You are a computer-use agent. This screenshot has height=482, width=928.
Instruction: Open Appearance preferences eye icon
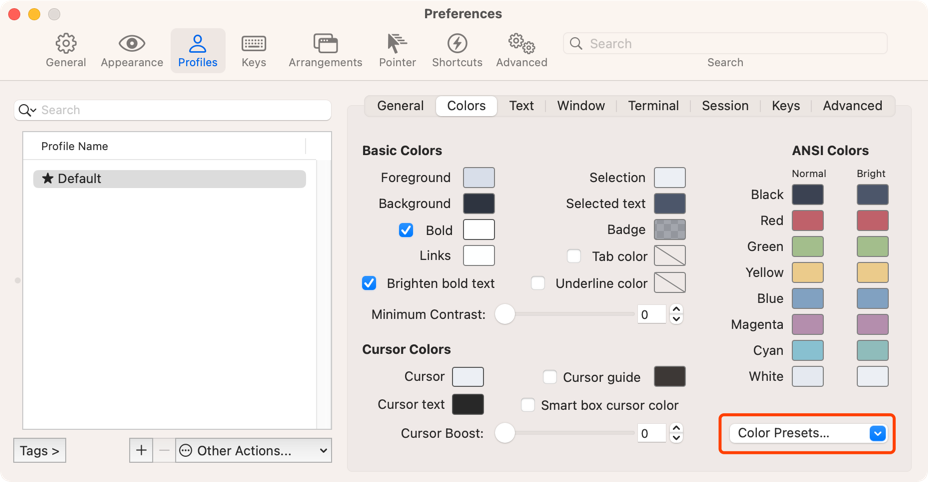pyautogui.click(x=131, y=43)
